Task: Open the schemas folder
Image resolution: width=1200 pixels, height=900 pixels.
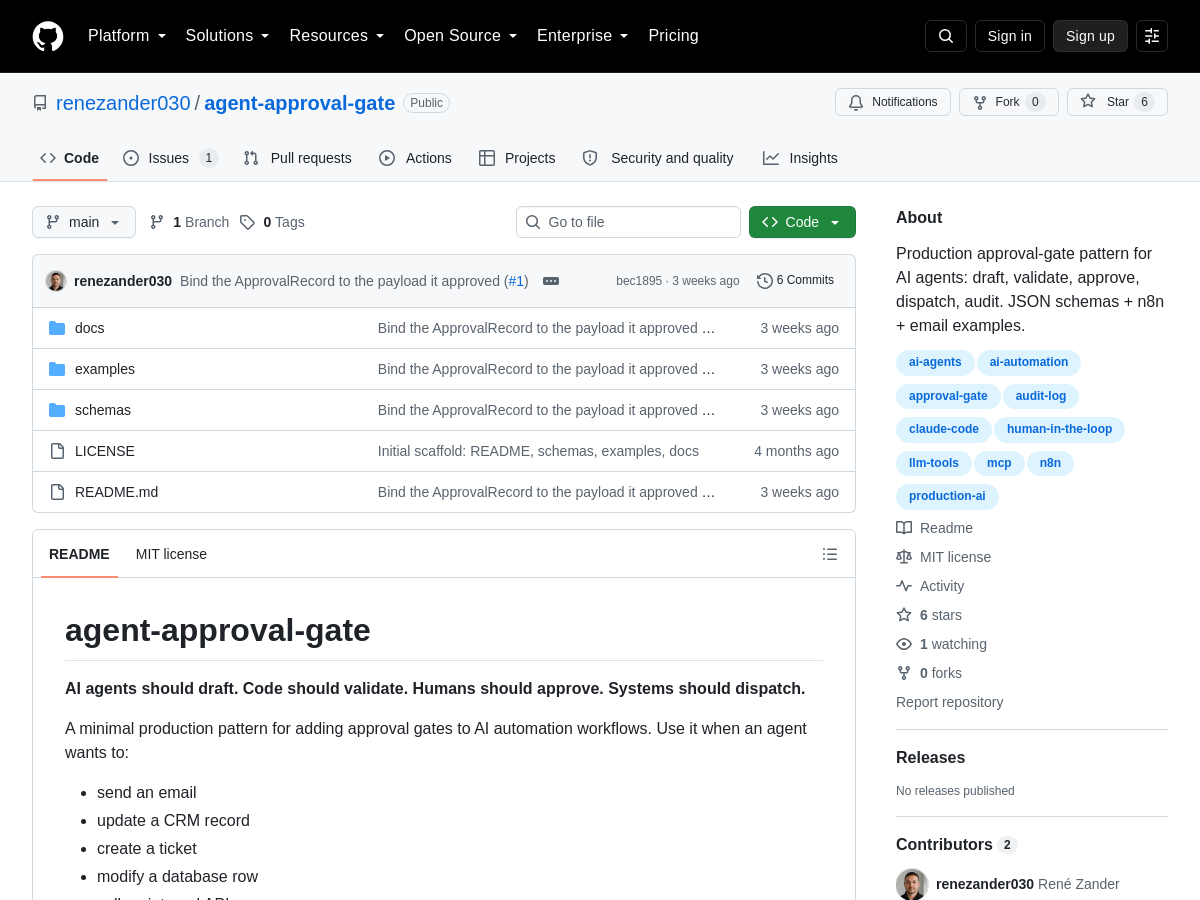Action: [103, 410]
